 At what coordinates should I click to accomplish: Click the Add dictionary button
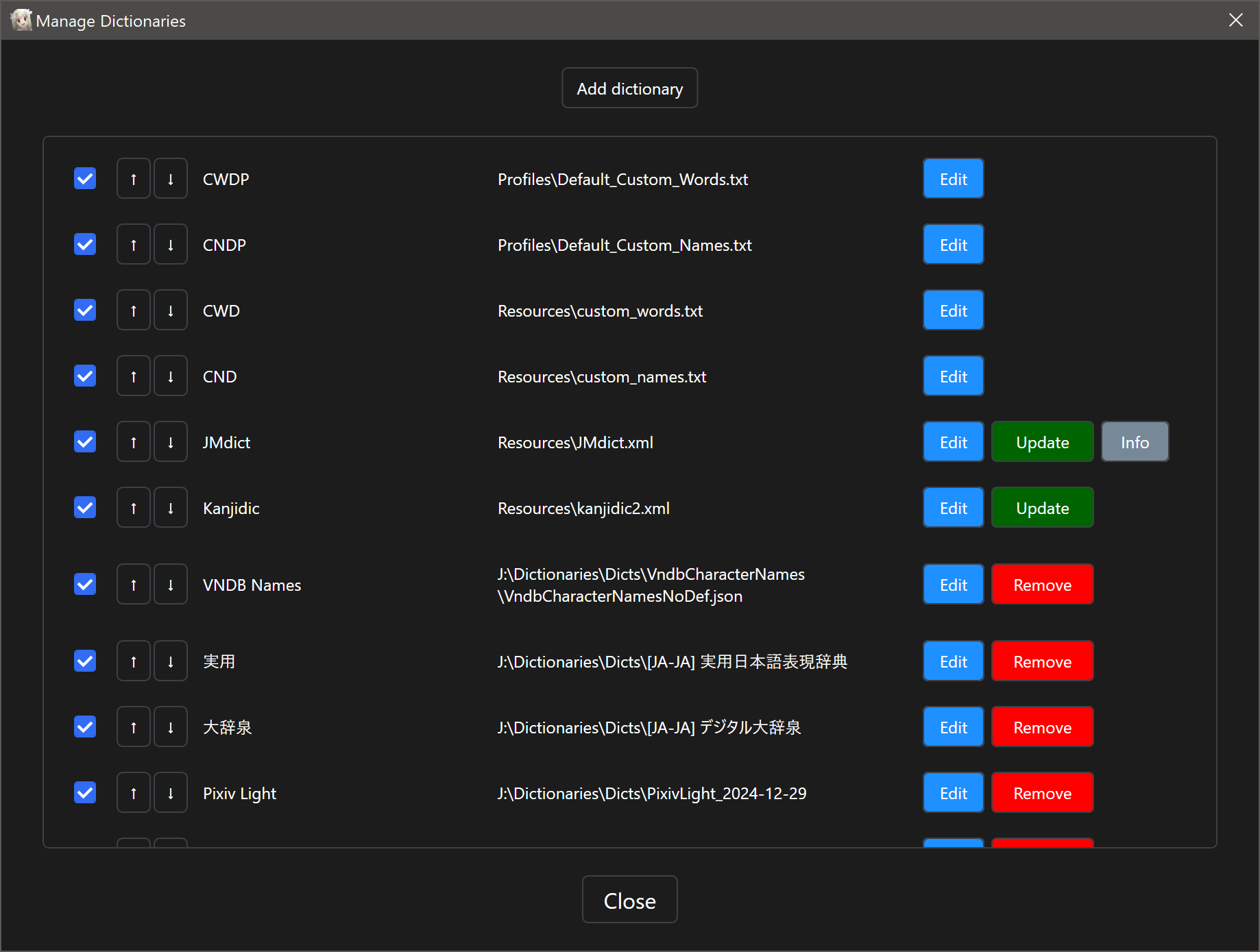630,88
